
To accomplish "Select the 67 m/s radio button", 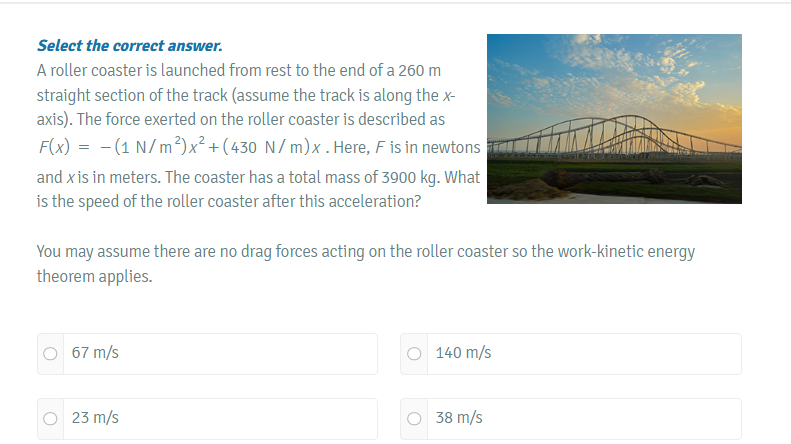I will [50, 353].
